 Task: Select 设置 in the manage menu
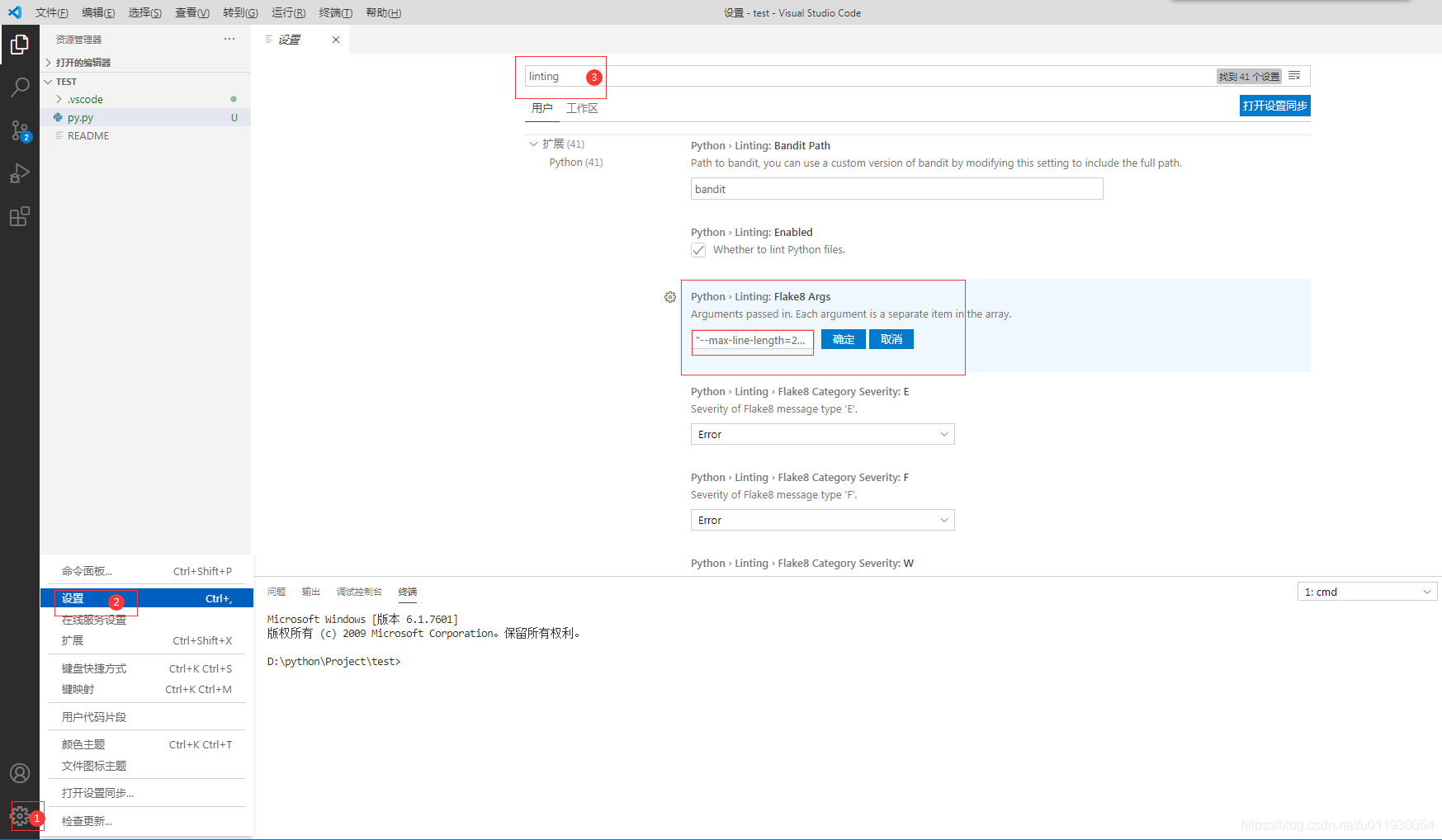[147, 598]
